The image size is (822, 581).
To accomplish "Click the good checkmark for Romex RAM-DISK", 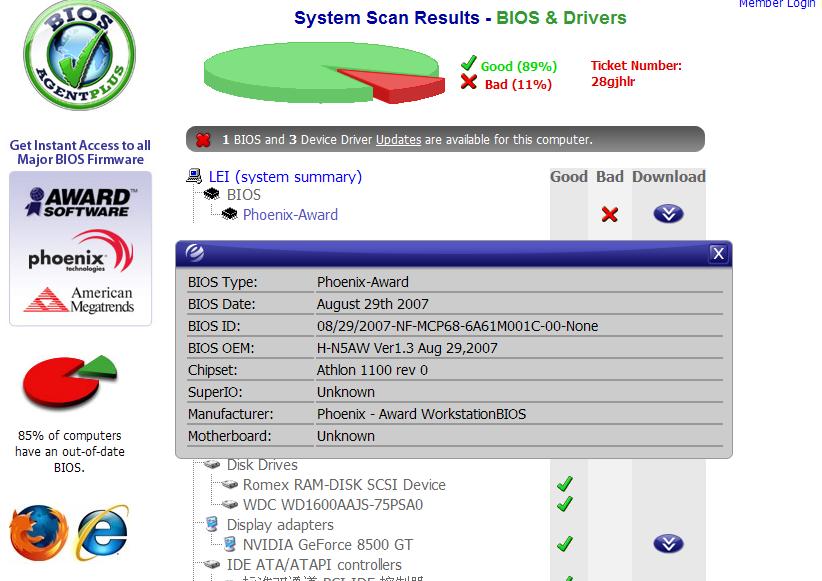I will click(x=565, y=483).
